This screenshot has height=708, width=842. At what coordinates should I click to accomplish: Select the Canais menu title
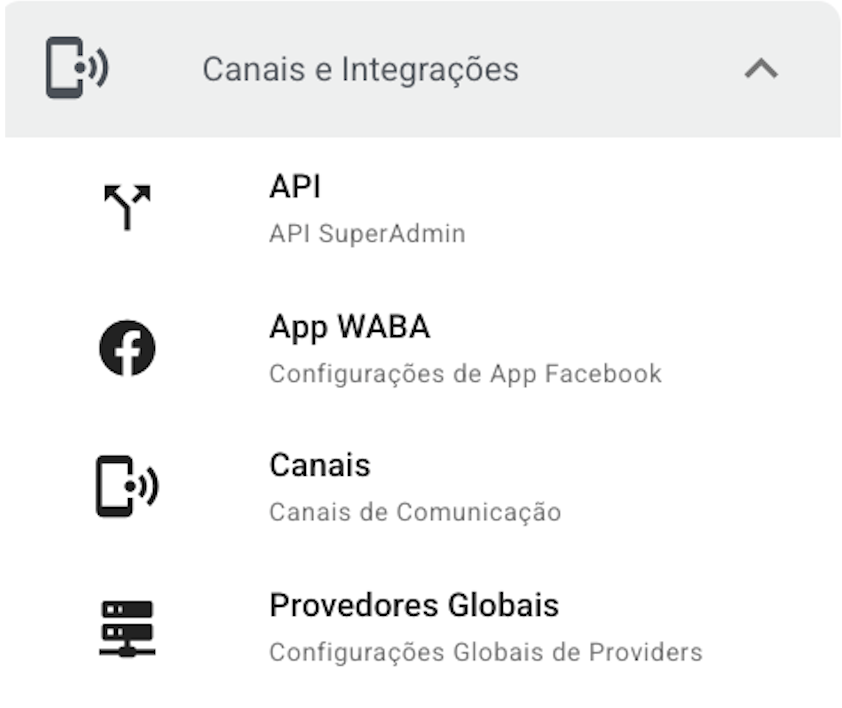(319, 466)
